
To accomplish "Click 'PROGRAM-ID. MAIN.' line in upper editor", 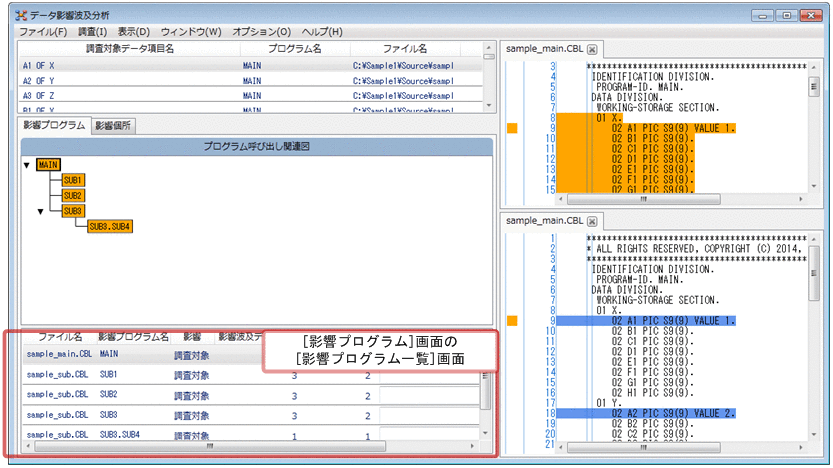I will [640, 87].
